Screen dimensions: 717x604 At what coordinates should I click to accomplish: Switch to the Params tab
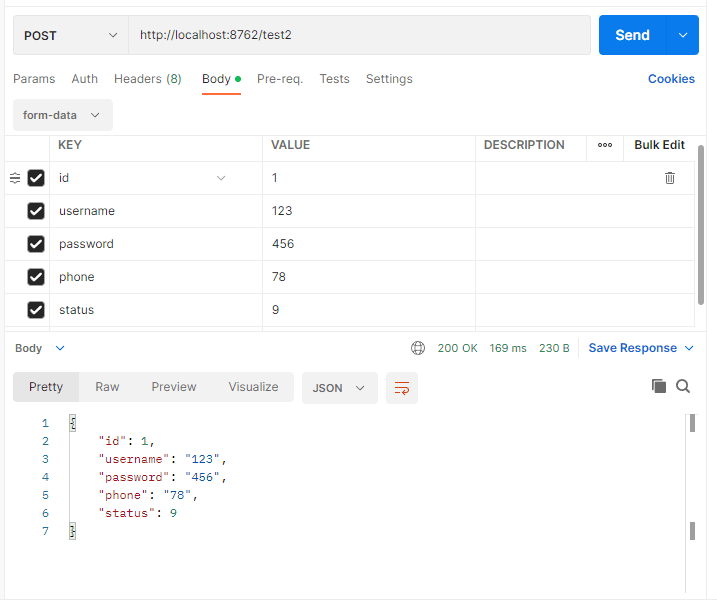point(34,79)
